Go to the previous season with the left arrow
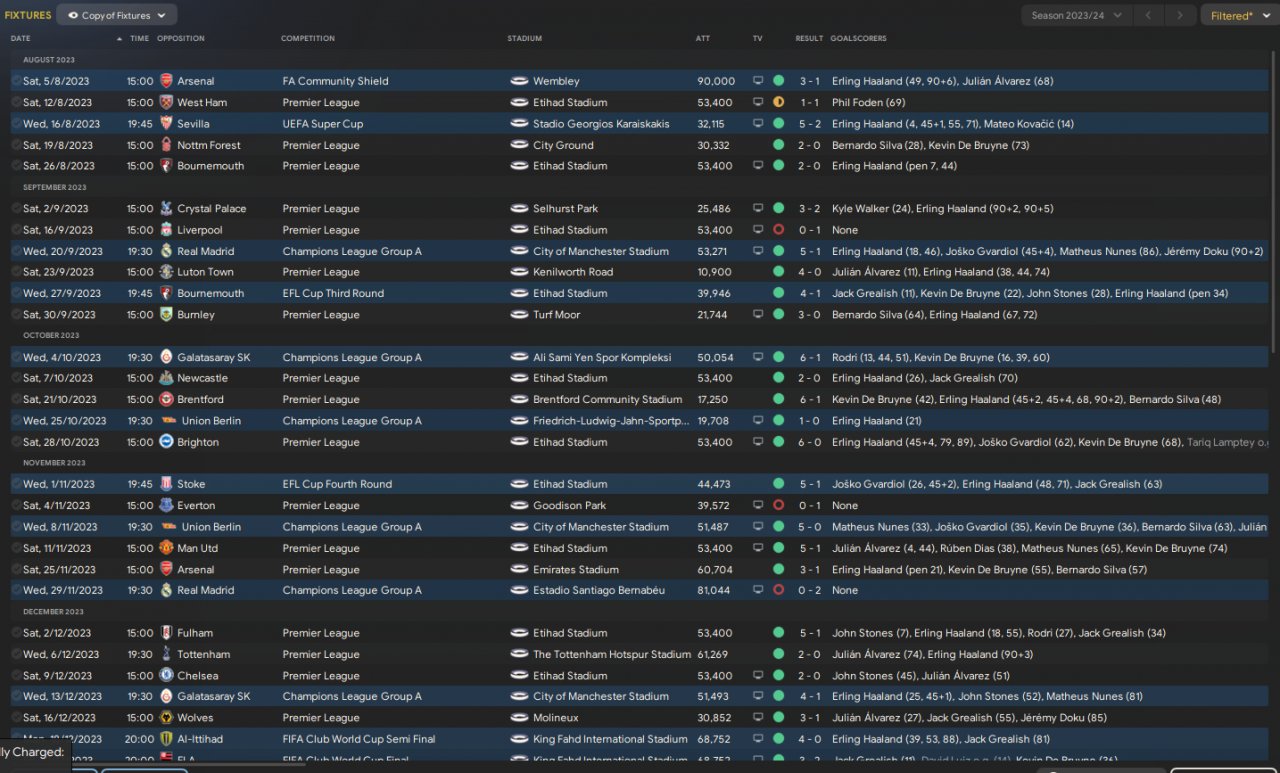The height and width of the screenshot is (773, 1280). 1150,15
